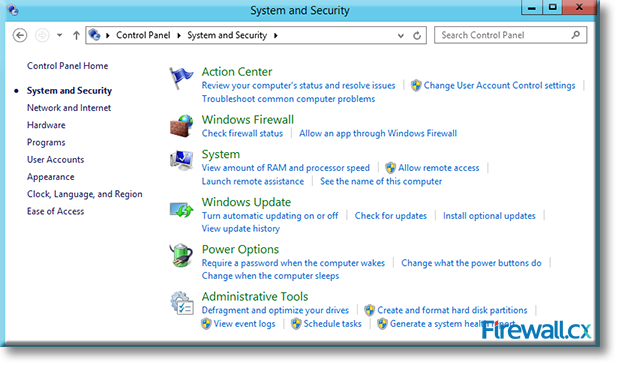Open Control Panel Home
Screen dimensions: 620x365
pos(68,66)
